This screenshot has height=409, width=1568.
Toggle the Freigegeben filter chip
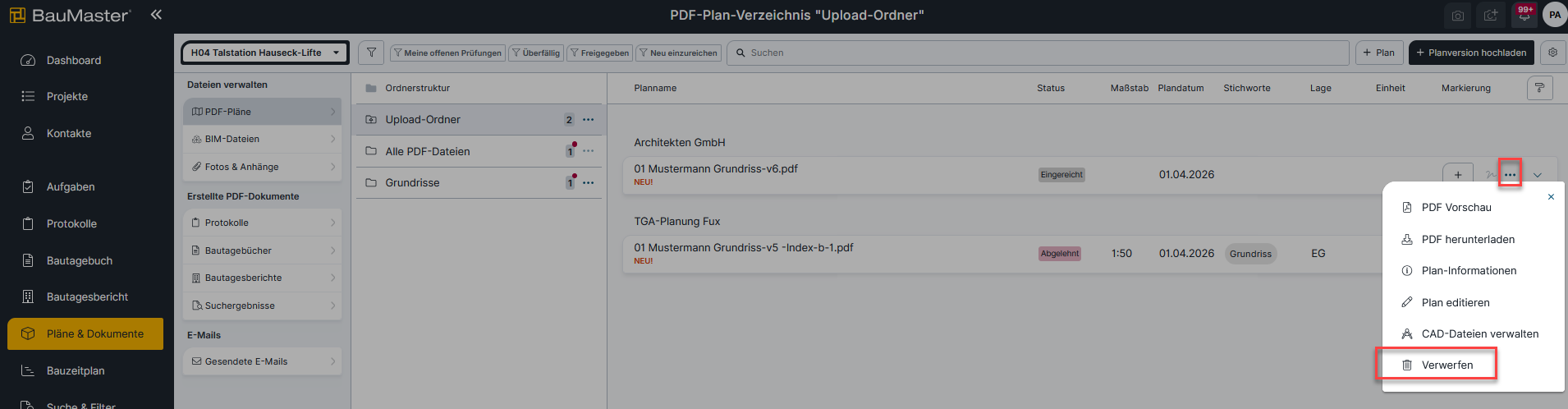(599, 53)
